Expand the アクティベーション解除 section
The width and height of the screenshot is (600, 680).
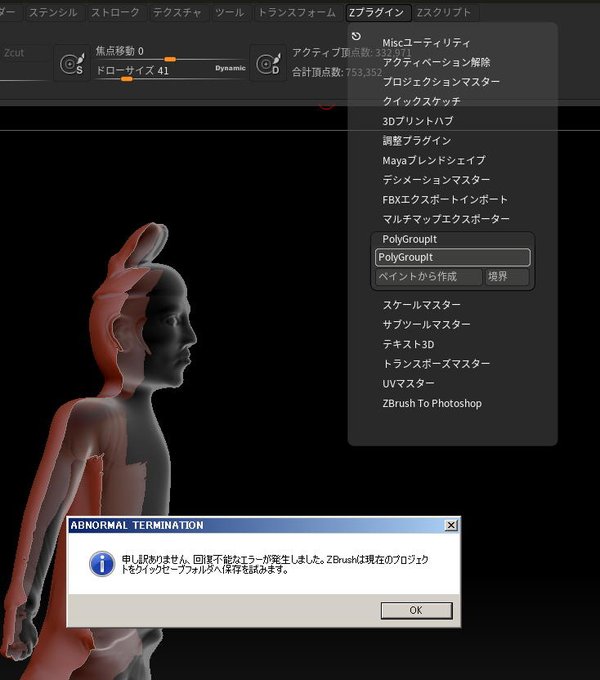point(436,62)
